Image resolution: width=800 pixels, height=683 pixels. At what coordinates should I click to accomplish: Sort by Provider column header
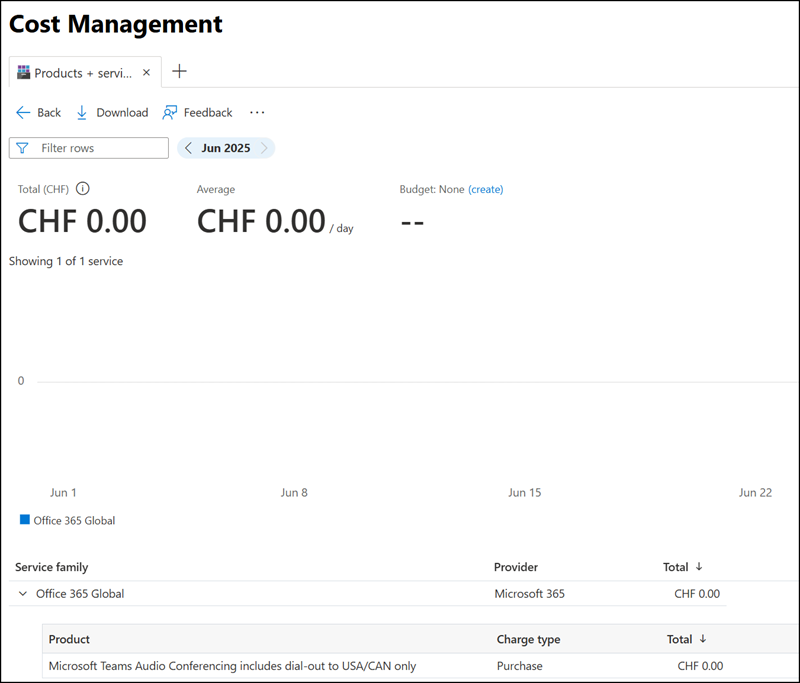click(516, 567)
